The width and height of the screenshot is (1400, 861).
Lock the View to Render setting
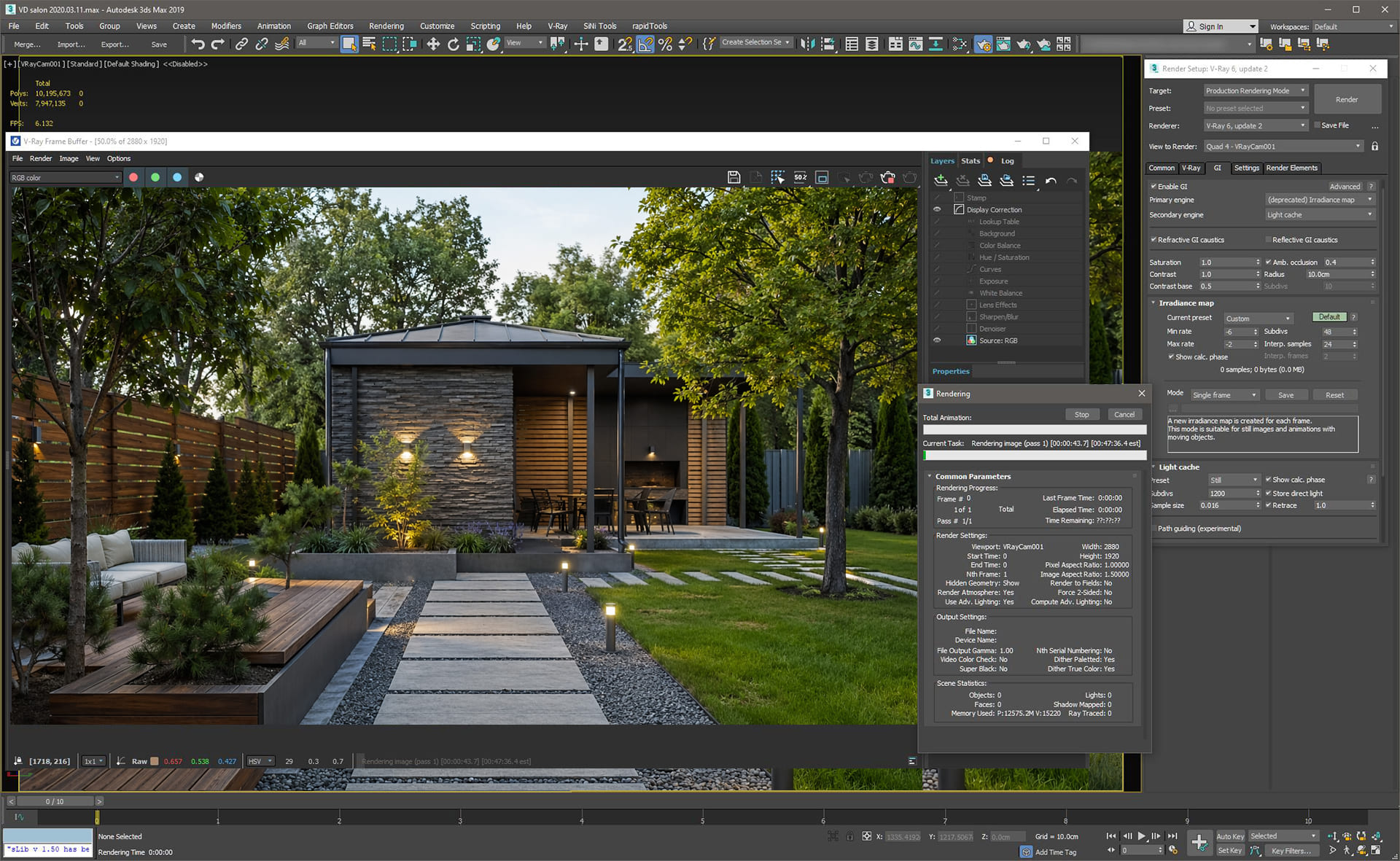1374,147
